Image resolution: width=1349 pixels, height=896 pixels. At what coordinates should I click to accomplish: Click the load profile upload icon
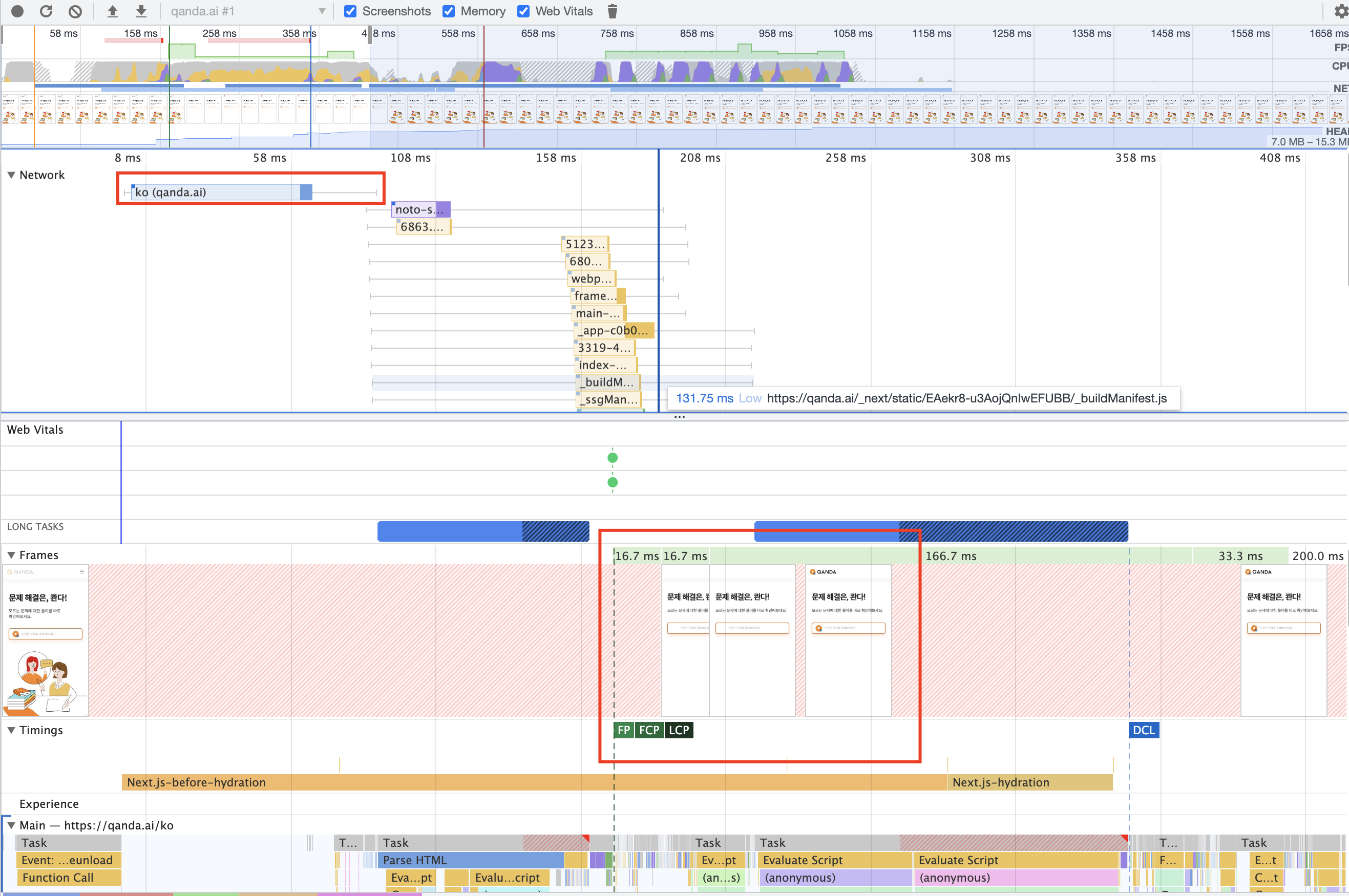pyautogui.click(x=113, y=11)
